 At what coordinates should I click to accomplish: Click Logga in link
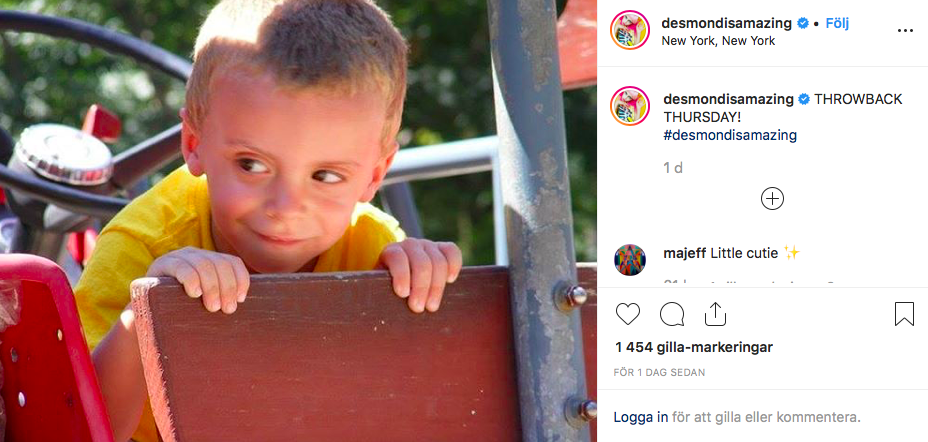click(640, 417)
